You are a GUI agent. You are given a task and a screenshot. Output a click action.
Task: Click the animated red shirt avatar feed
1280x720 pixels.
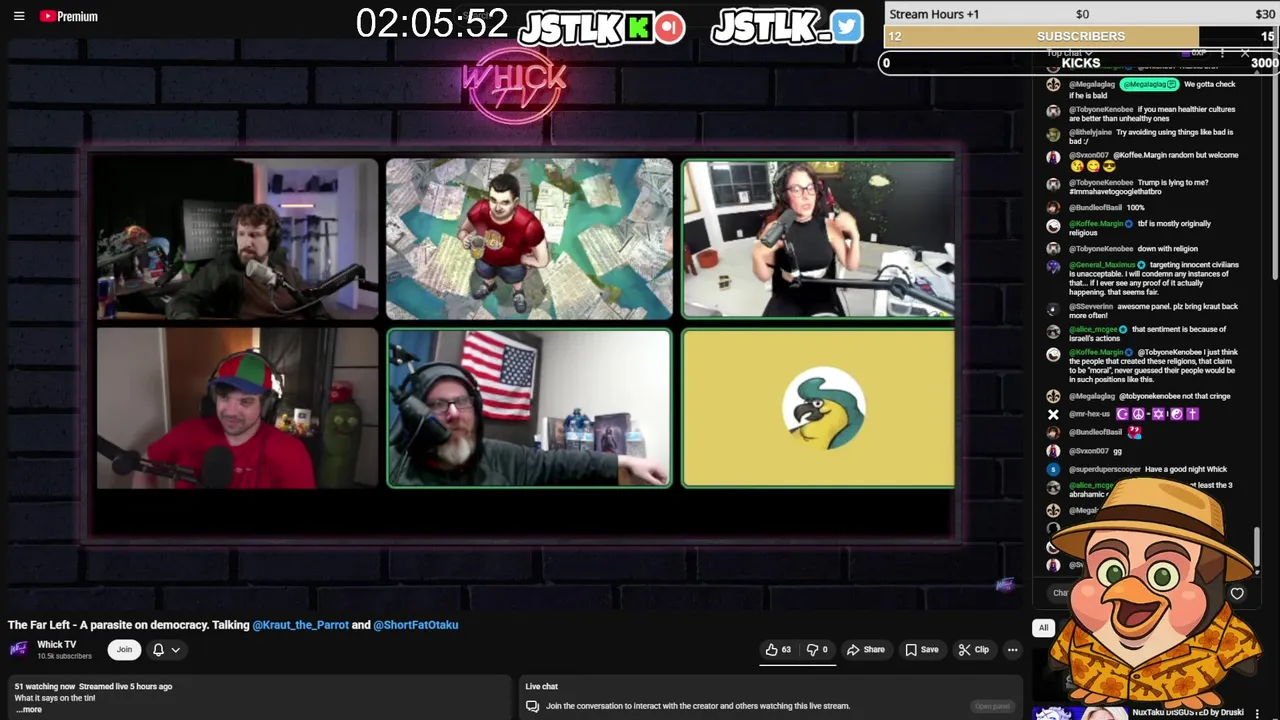(x=529, y=238)
